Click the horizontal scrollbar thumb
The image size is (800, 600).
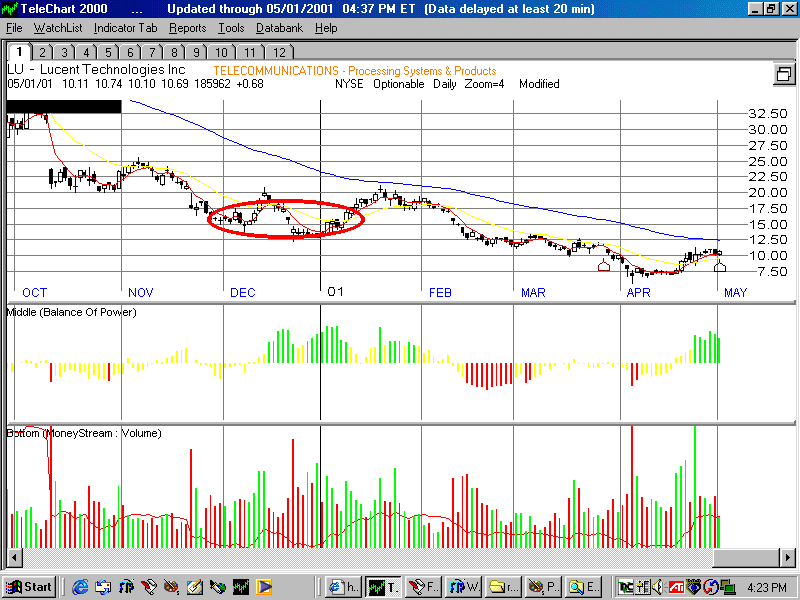(x=745, y=557)
